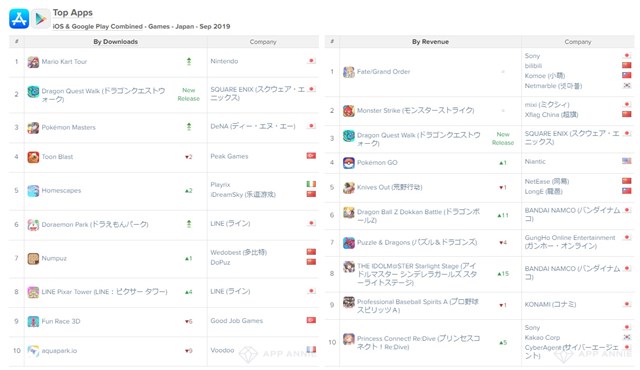Click the Company header in Revenue table

pyautogui.click(x=578, y=42)
